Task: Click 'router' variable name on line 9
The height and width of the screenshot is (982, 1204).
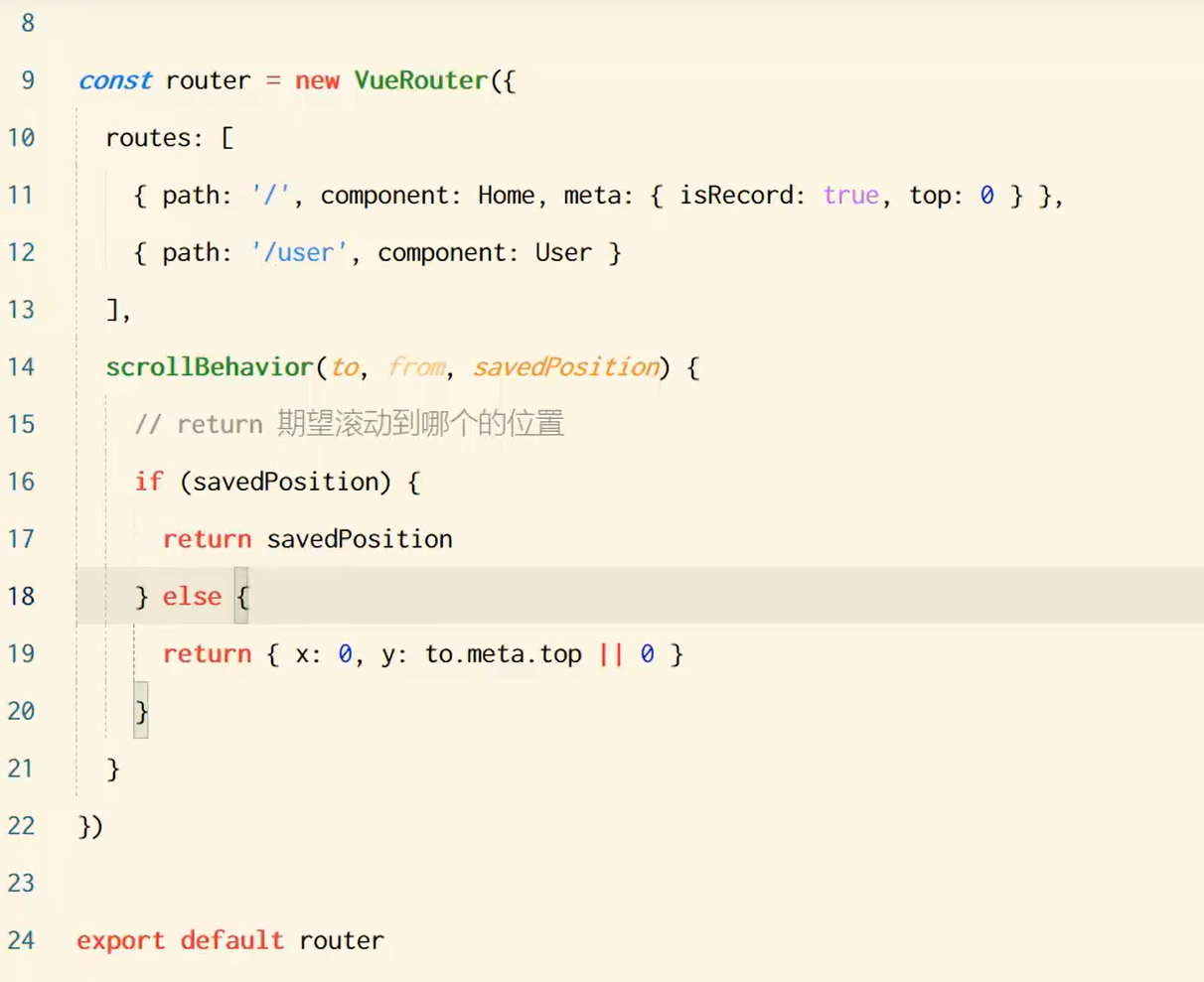Action: [208, 81]
